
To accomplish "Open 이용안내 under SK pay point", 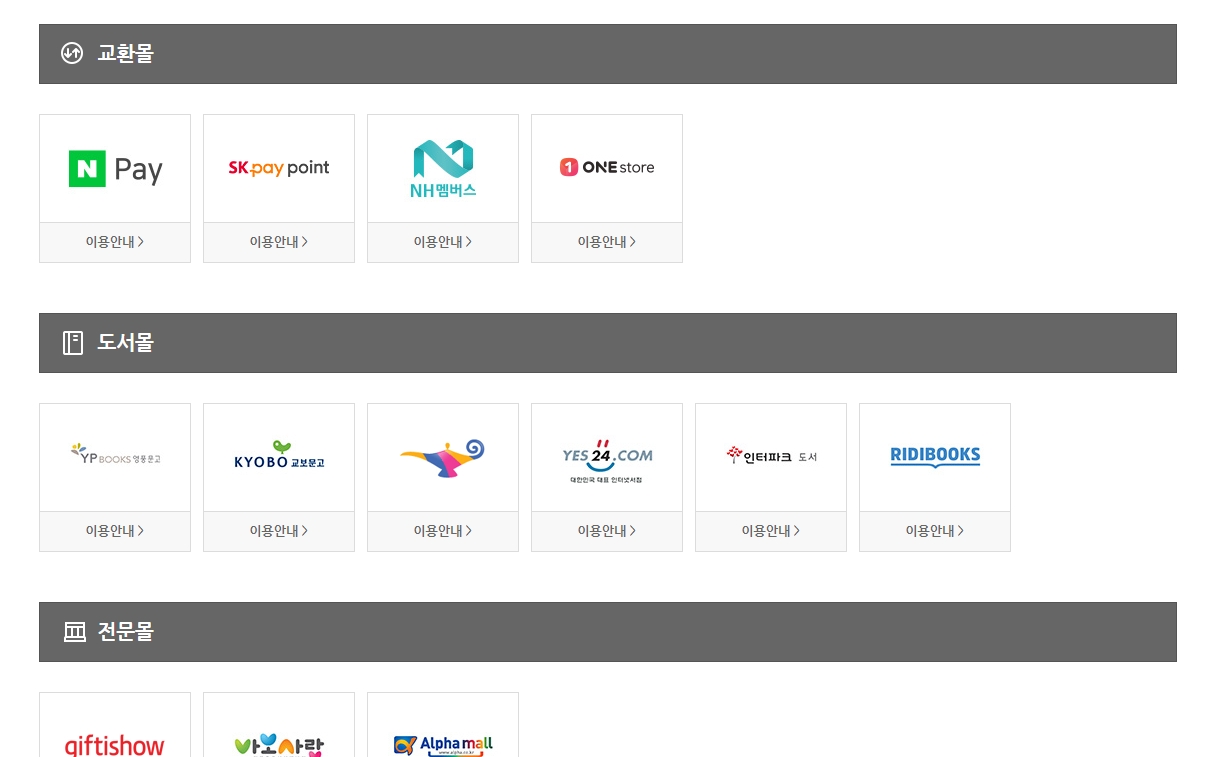I will click(x=279, y=242).
